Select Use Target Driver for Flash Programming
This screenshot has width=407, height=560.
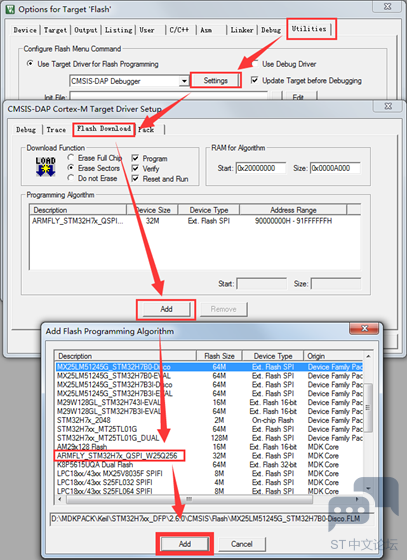(93, 64)
